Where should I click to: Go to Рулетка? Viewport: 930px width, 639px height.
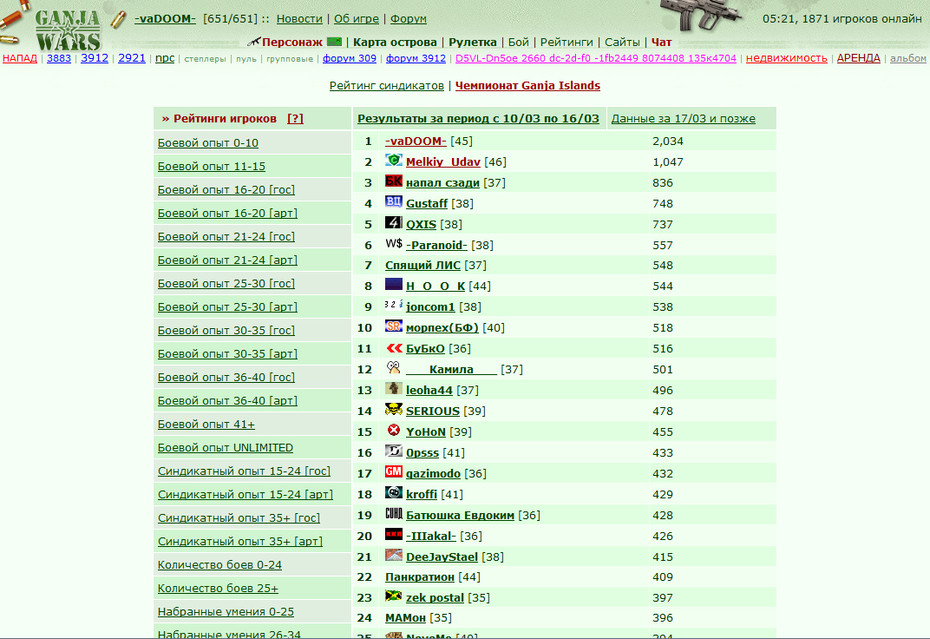point(472,42)
